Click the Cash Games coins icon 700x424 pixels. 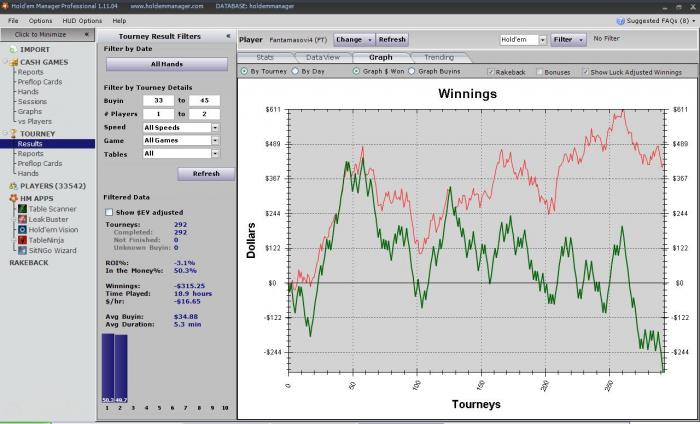pyautogui.click(x=13, y=62)
